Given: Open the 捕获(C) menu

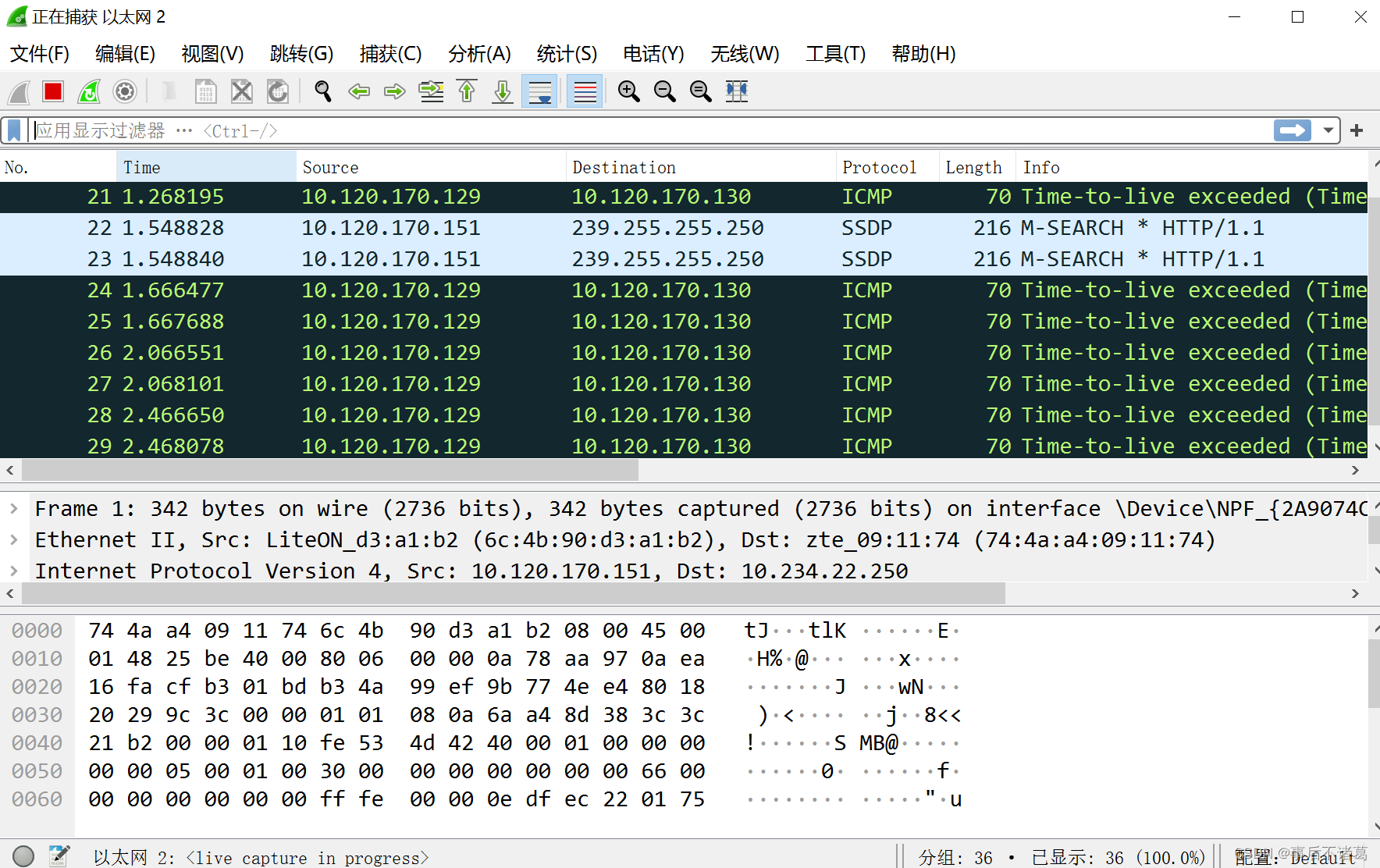Looking at the screenshot, I should coord(391,54).
